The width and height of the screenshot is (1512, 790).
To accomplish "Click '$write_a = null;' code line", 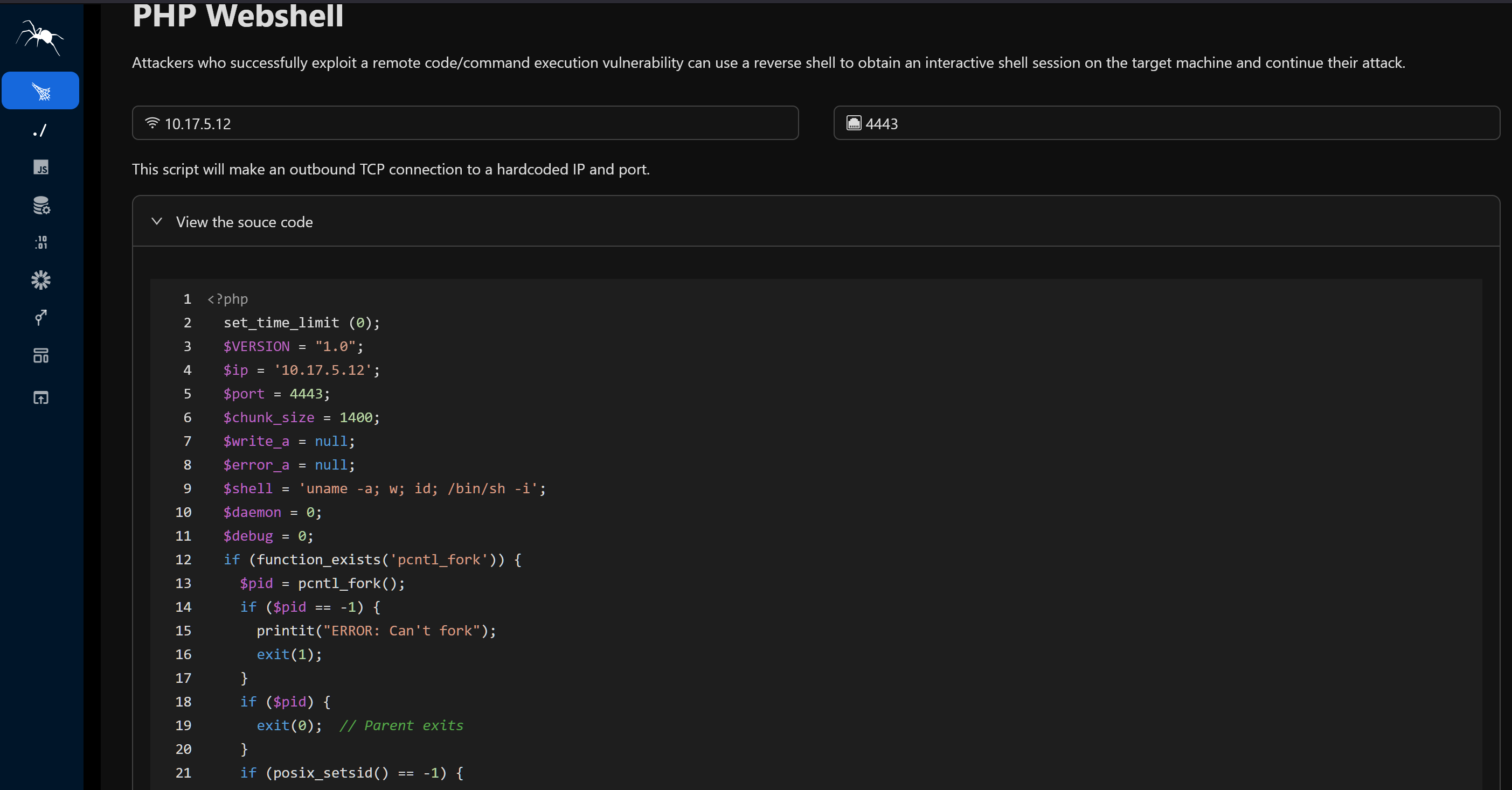I will point(289,441).
